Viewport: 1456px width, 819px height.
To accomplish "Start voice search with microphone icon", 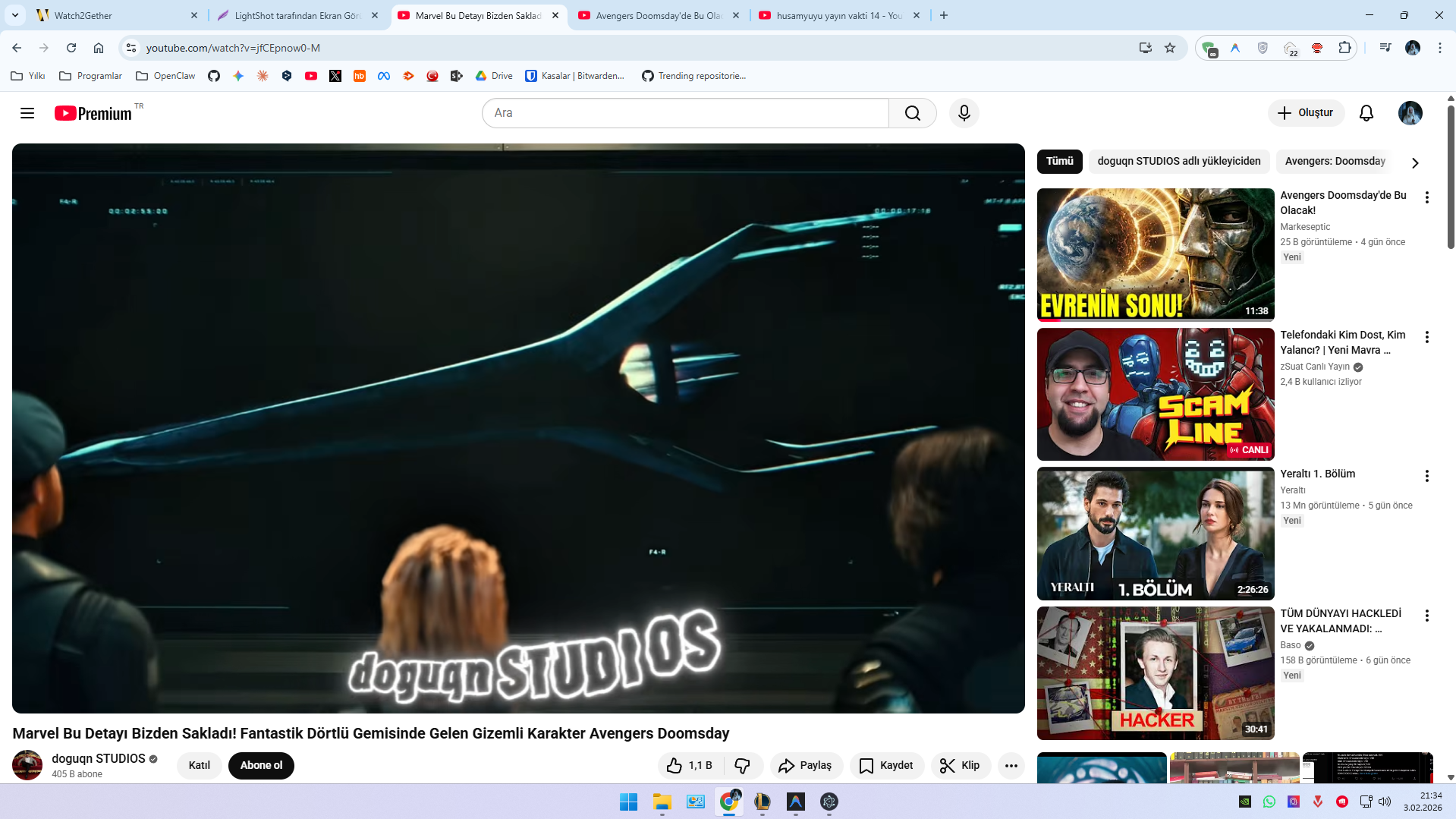I will point(964,113).
